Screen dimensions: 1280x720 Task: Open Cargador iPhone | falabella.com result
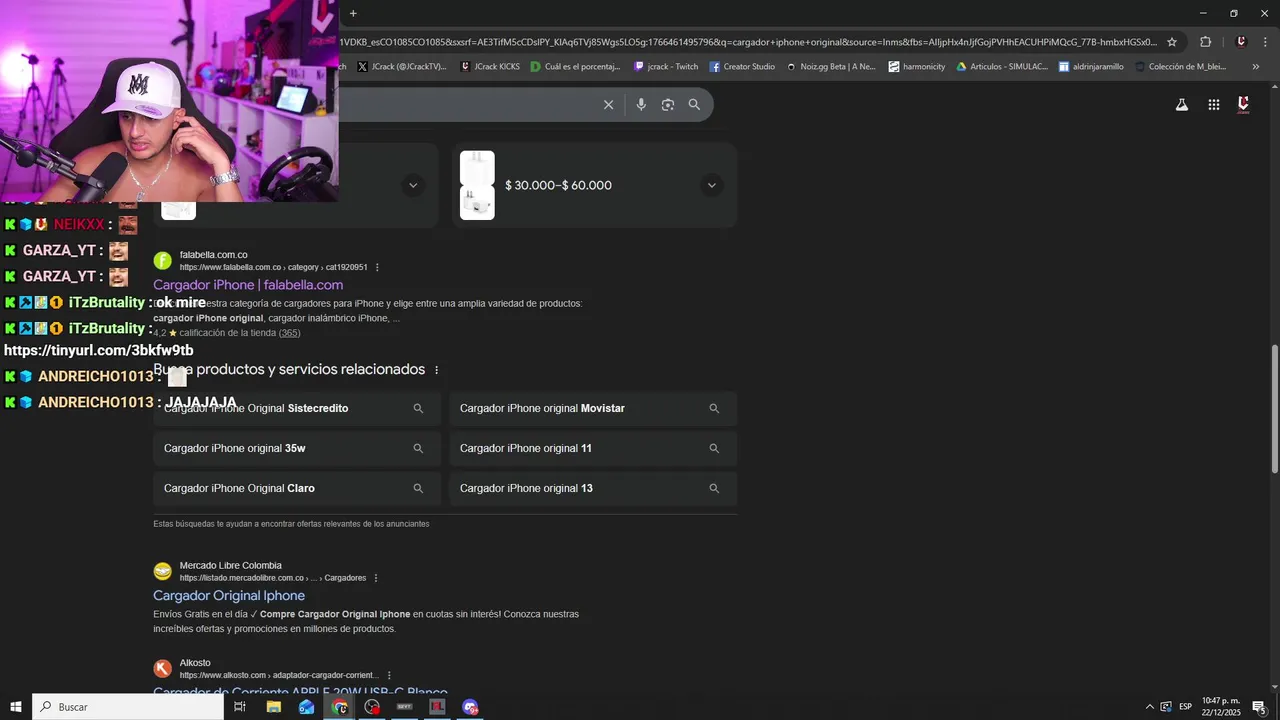[248, 285]
